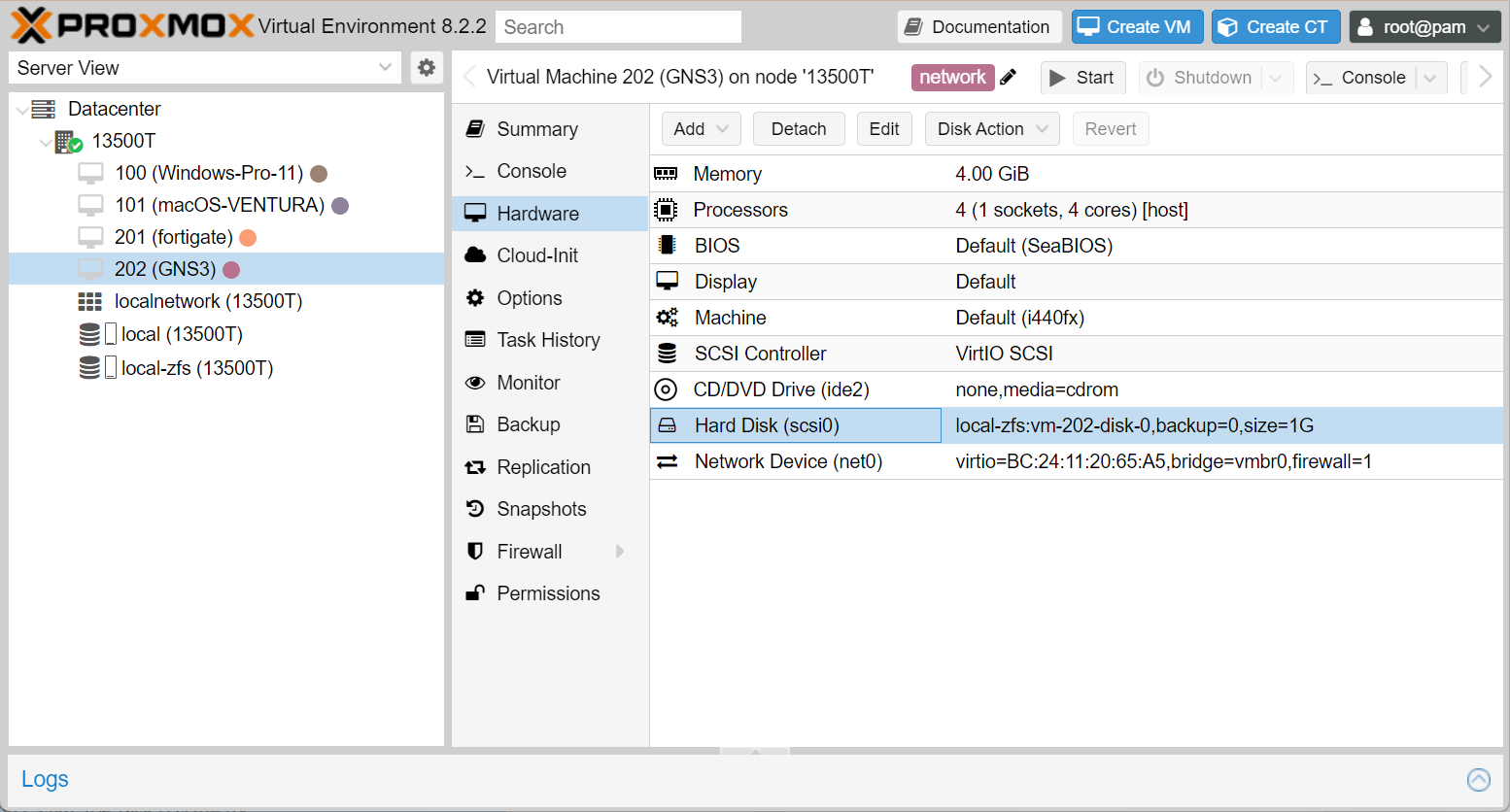Open the Permissions tab
Image resolution: width=1510 pixels, height=812 pixels.
click(550, 593)
